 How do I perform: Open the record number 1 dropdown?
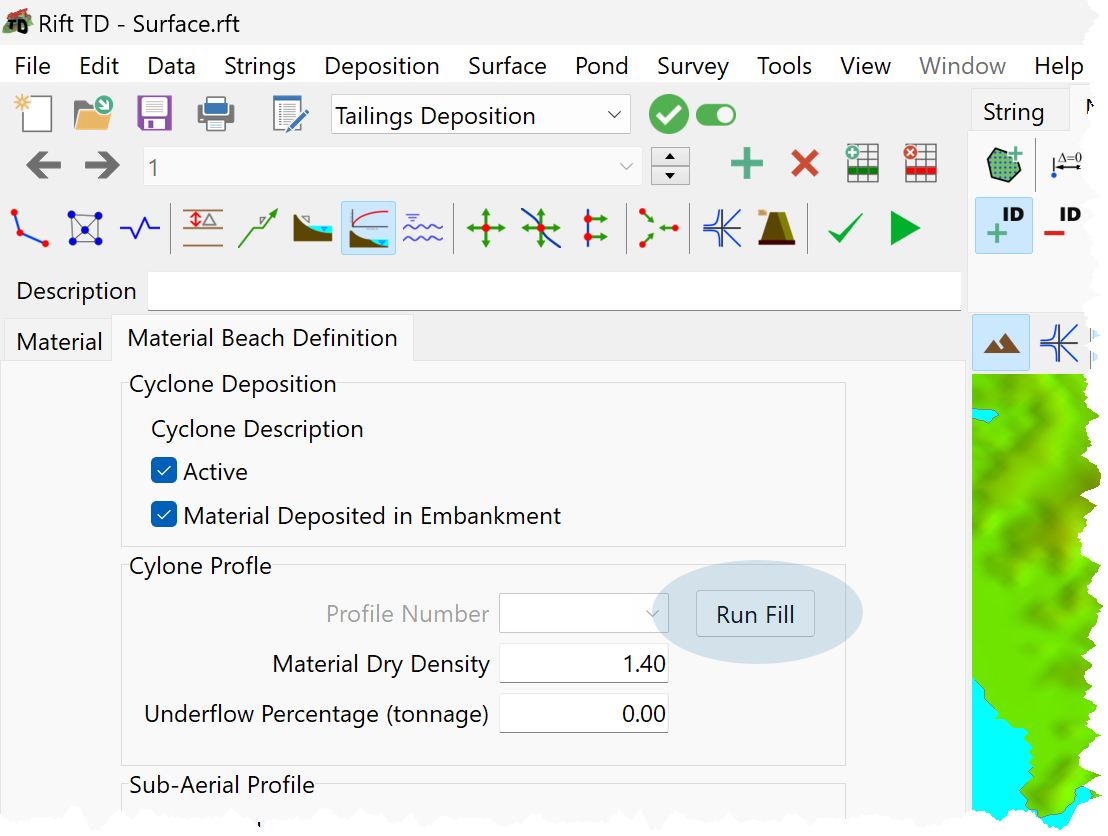[x=392, y=167]
